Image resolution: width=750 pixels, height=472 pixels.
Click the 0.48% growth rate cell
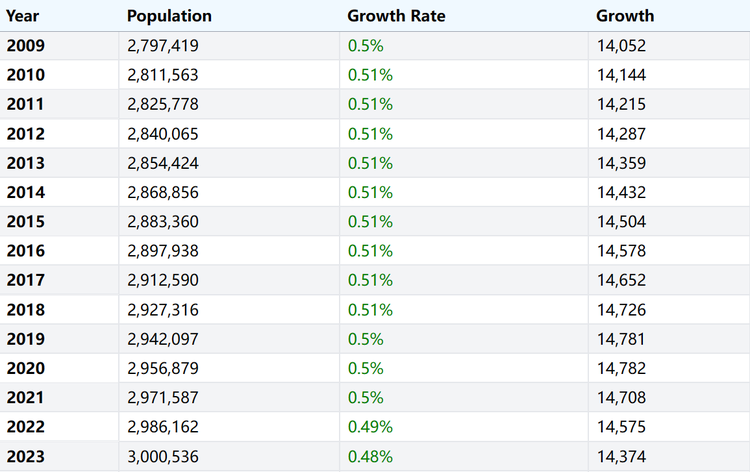pos(370,456)
